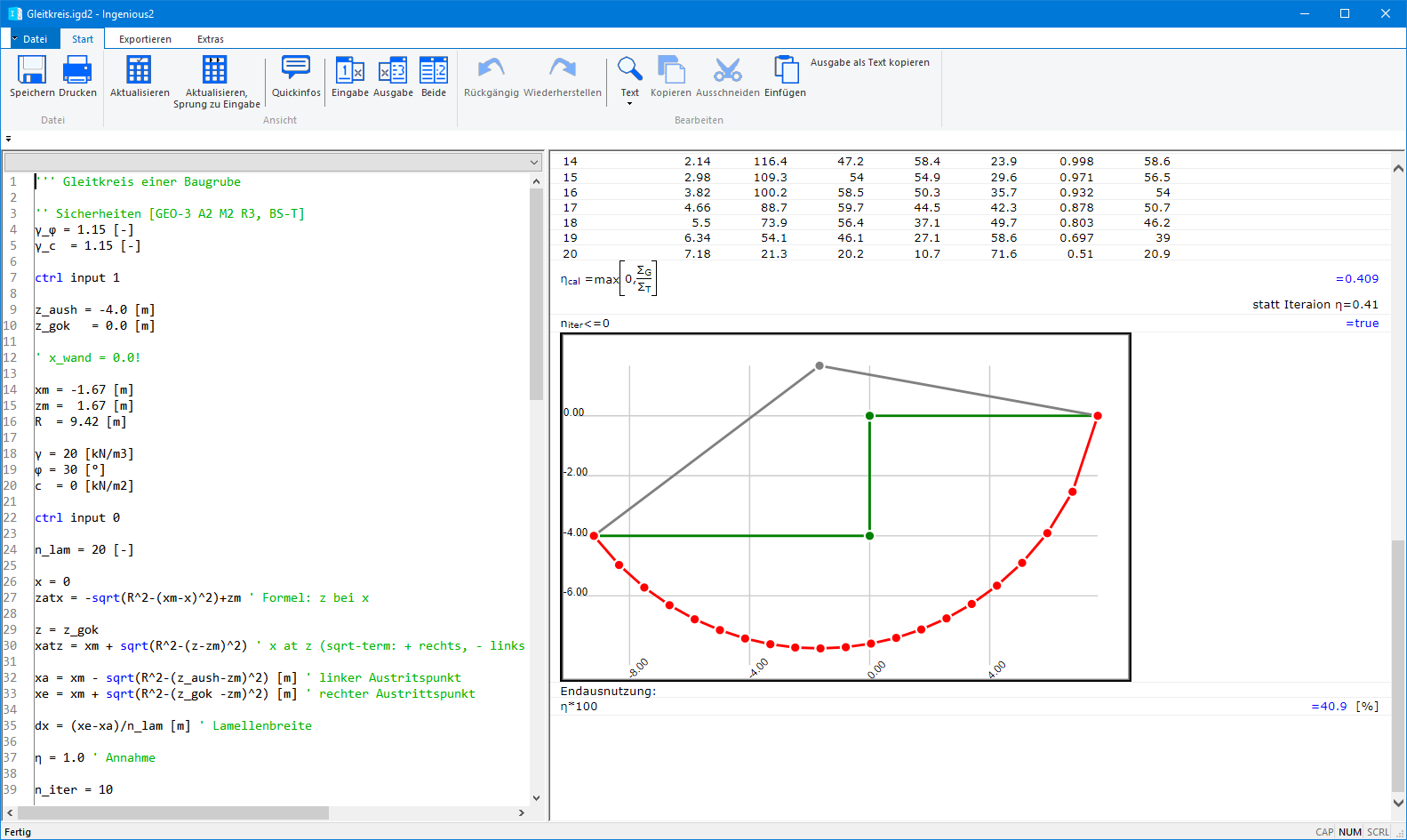Switch view to Eingabe only
This screenshot has width=1407, height=840.
[349, 70]
